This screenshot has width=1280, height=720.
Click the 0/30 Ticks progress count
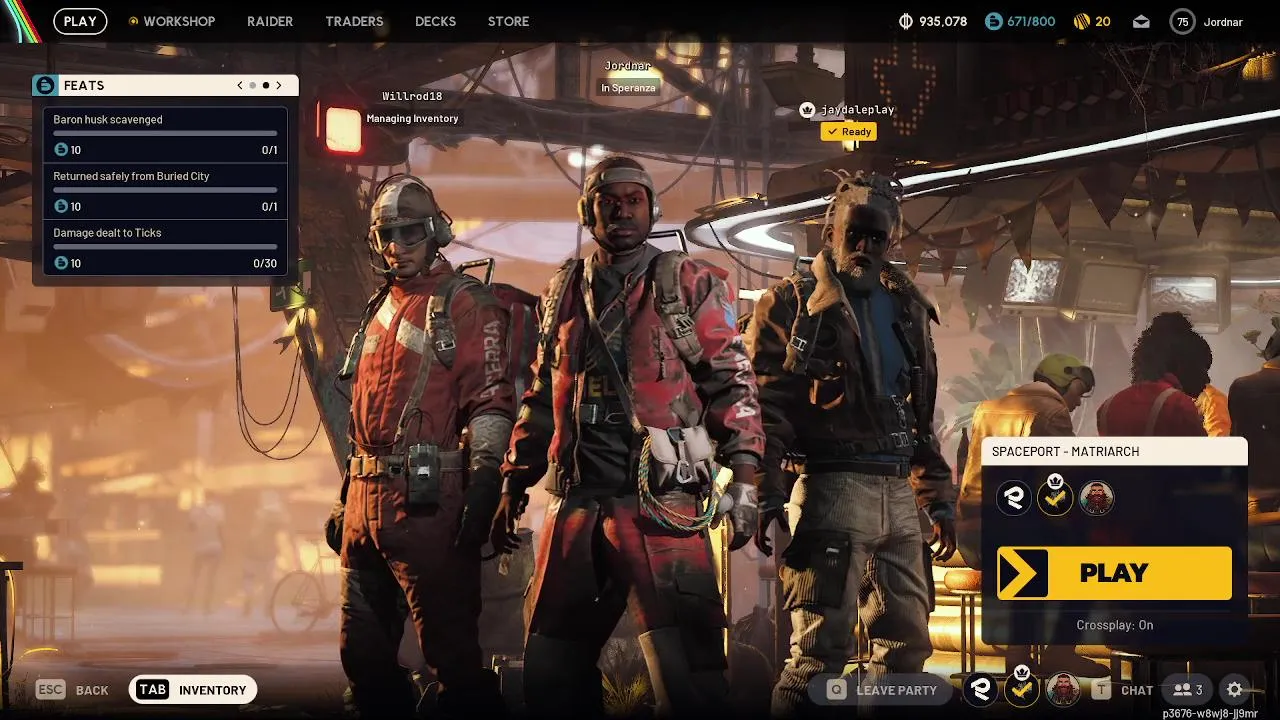(x=265, y=264)
